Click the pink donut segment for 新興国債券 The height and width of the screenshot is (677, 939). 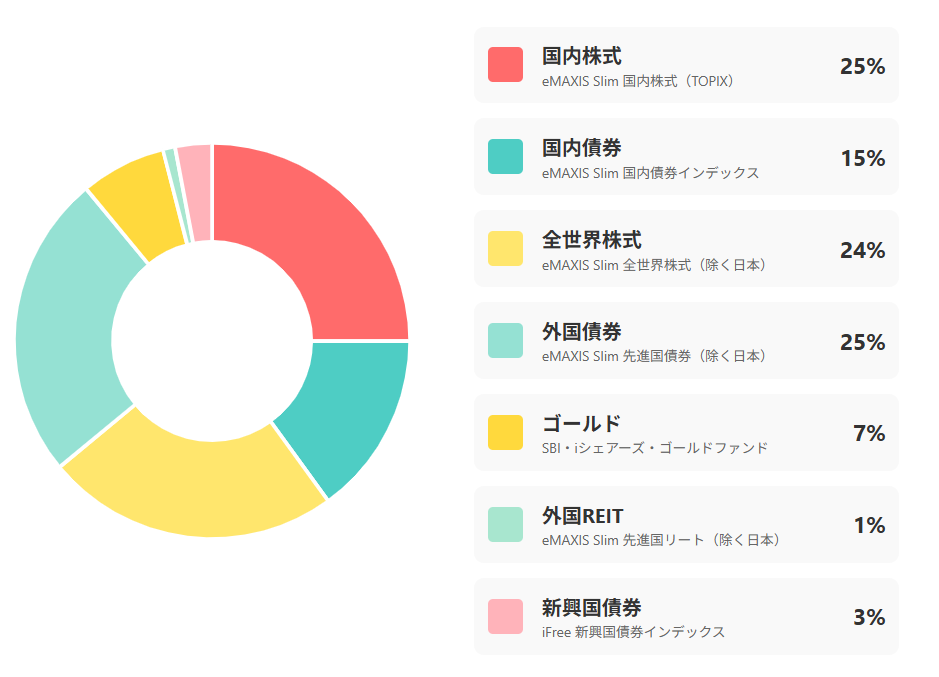[x=196, y=192]
